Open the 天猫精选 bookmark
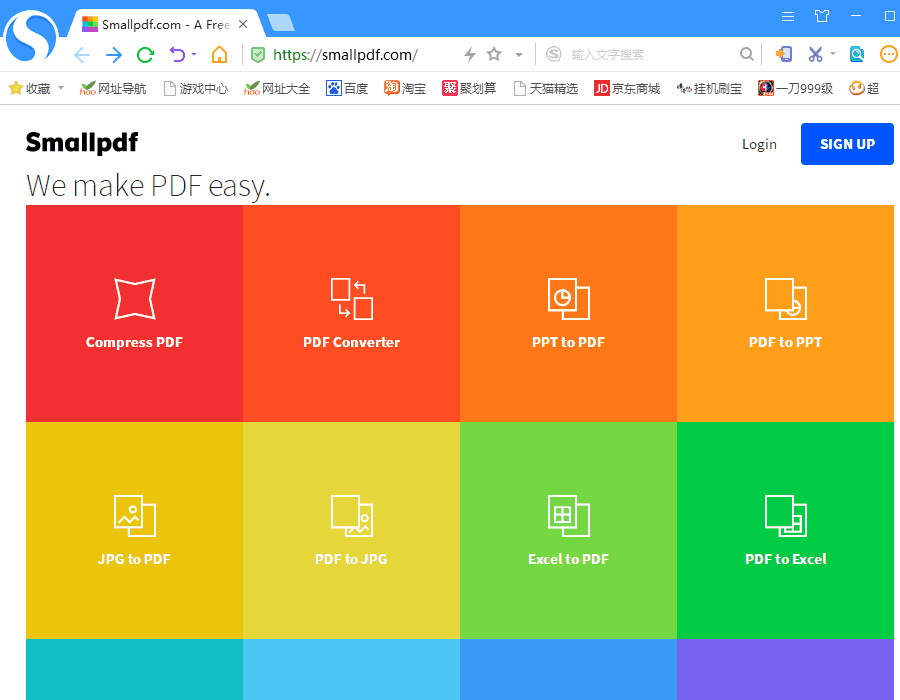This screenshot has height=700, width=900. click(546, 88)
